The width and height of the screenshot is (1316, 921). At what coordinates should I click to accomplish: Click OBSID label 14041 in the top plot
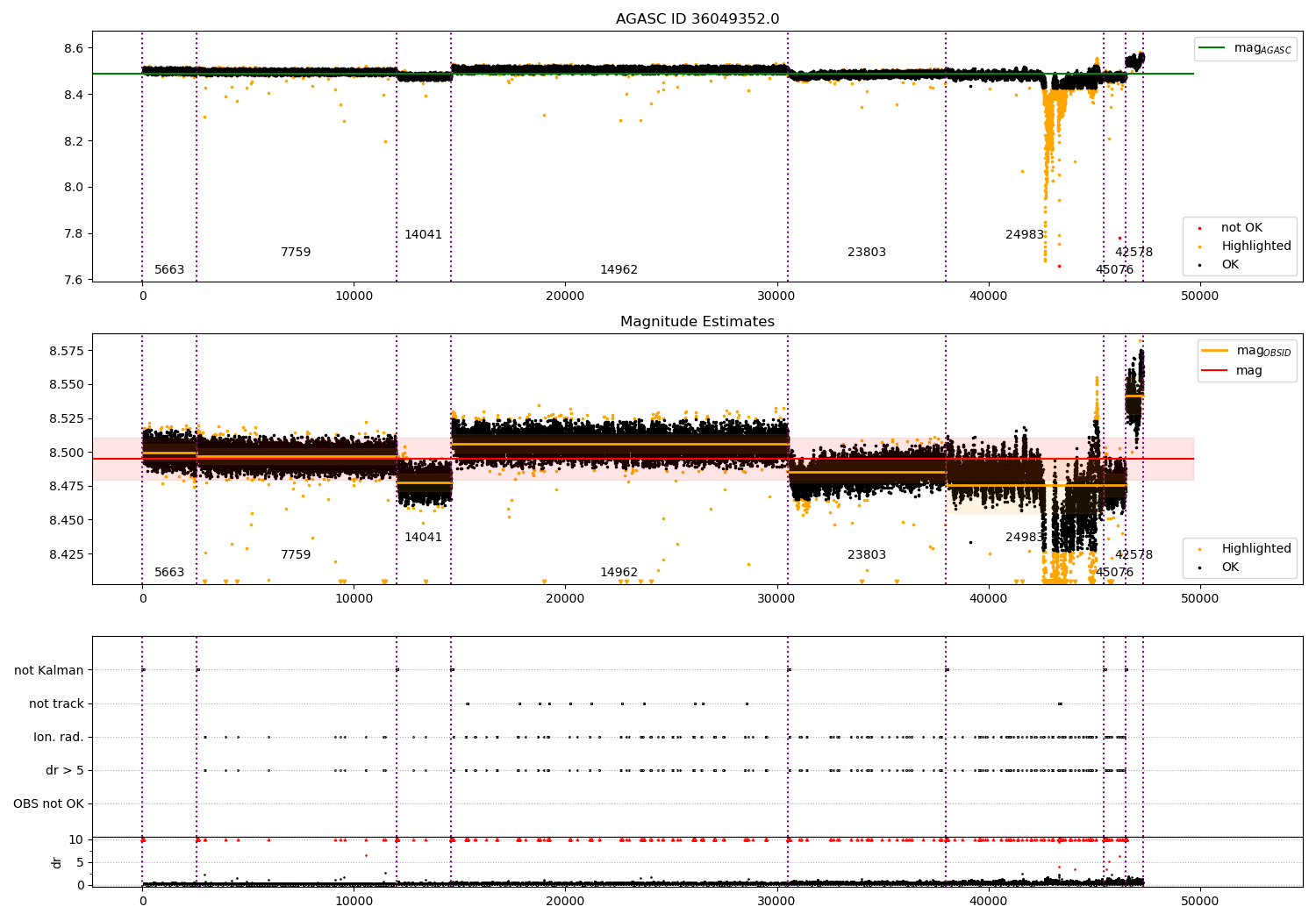[423, 235]
